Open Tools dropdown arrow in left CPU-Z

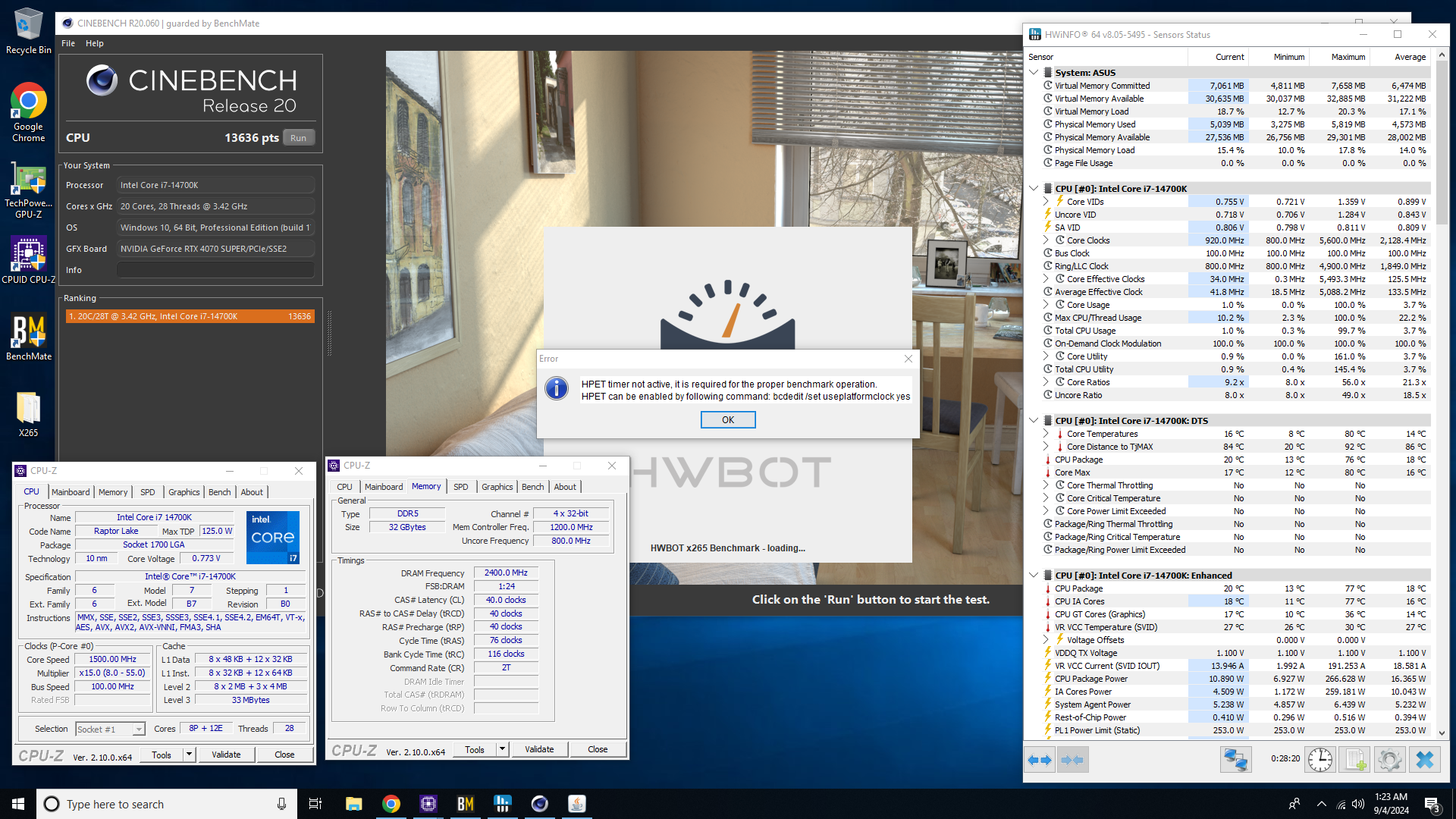click(190, 755)
